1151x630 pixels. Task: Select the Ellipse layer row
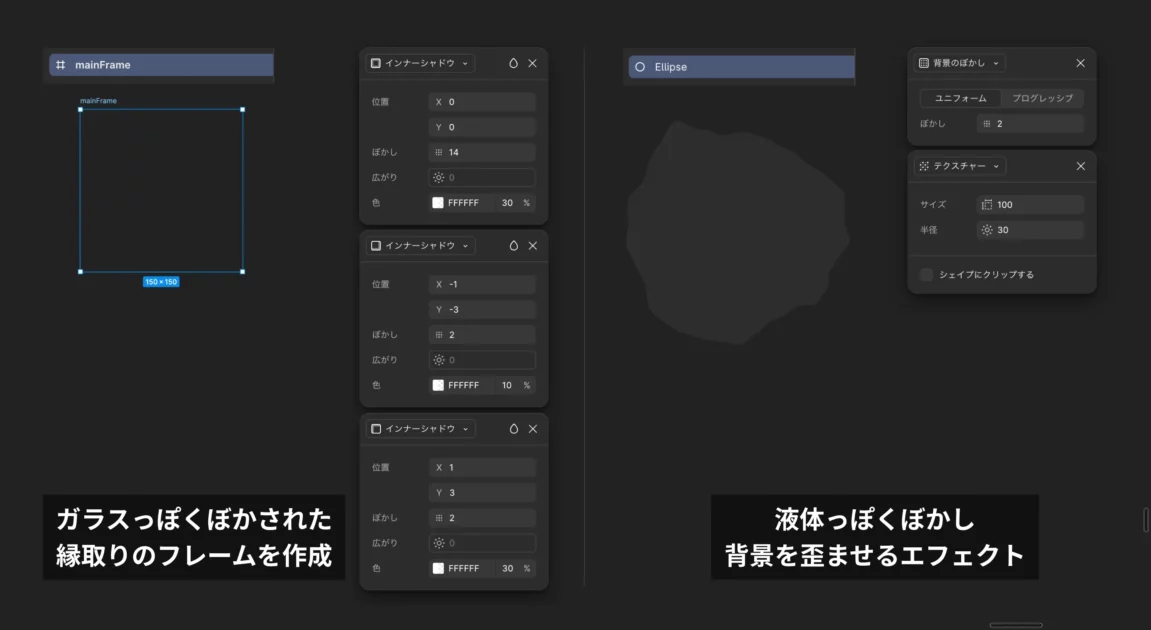pos(740,67)
